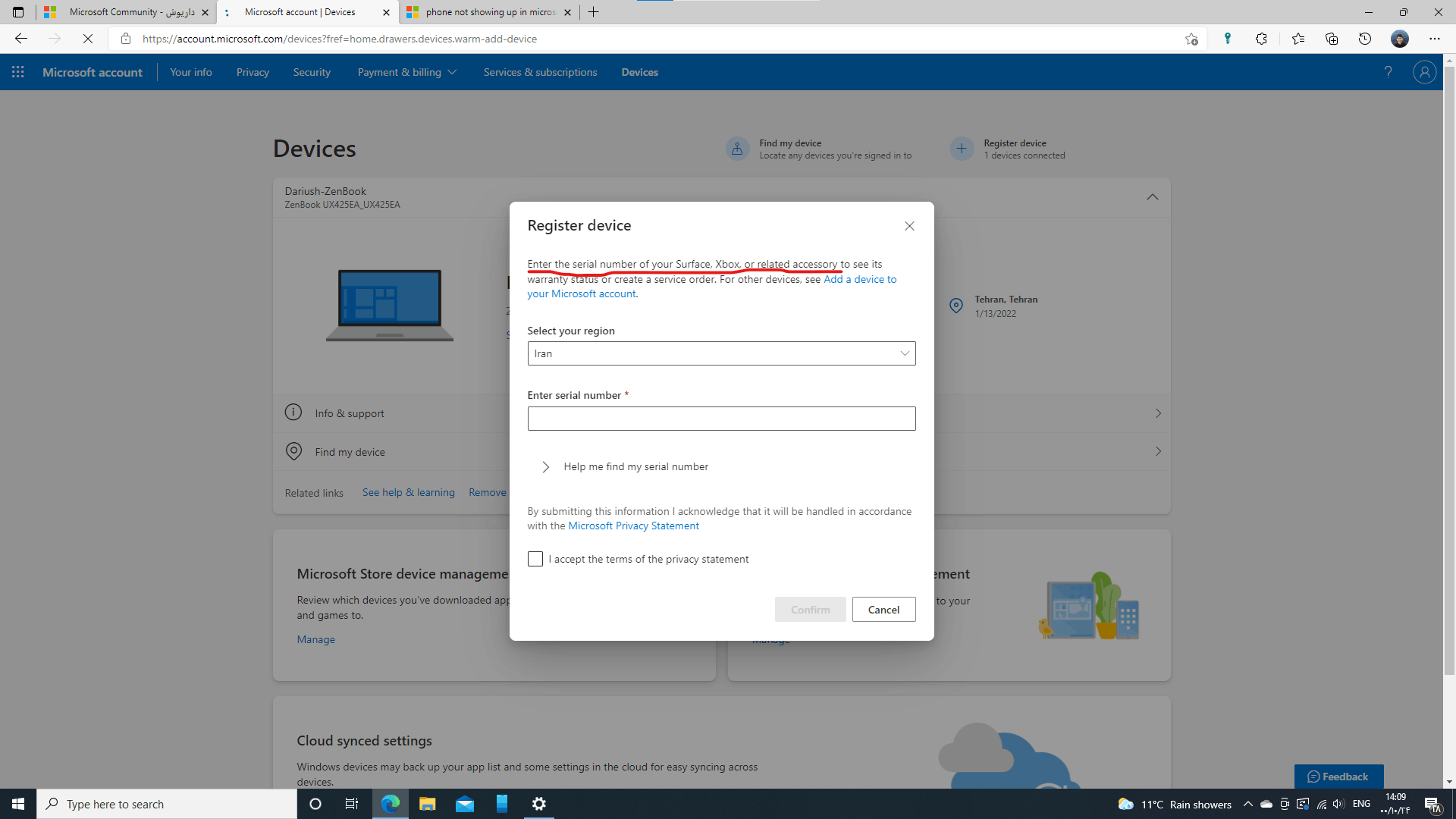Image resolution: width=1456 pixels, height=819 pixels.
Task: Open the tab actions menu
Action: [x=18, y=12]
